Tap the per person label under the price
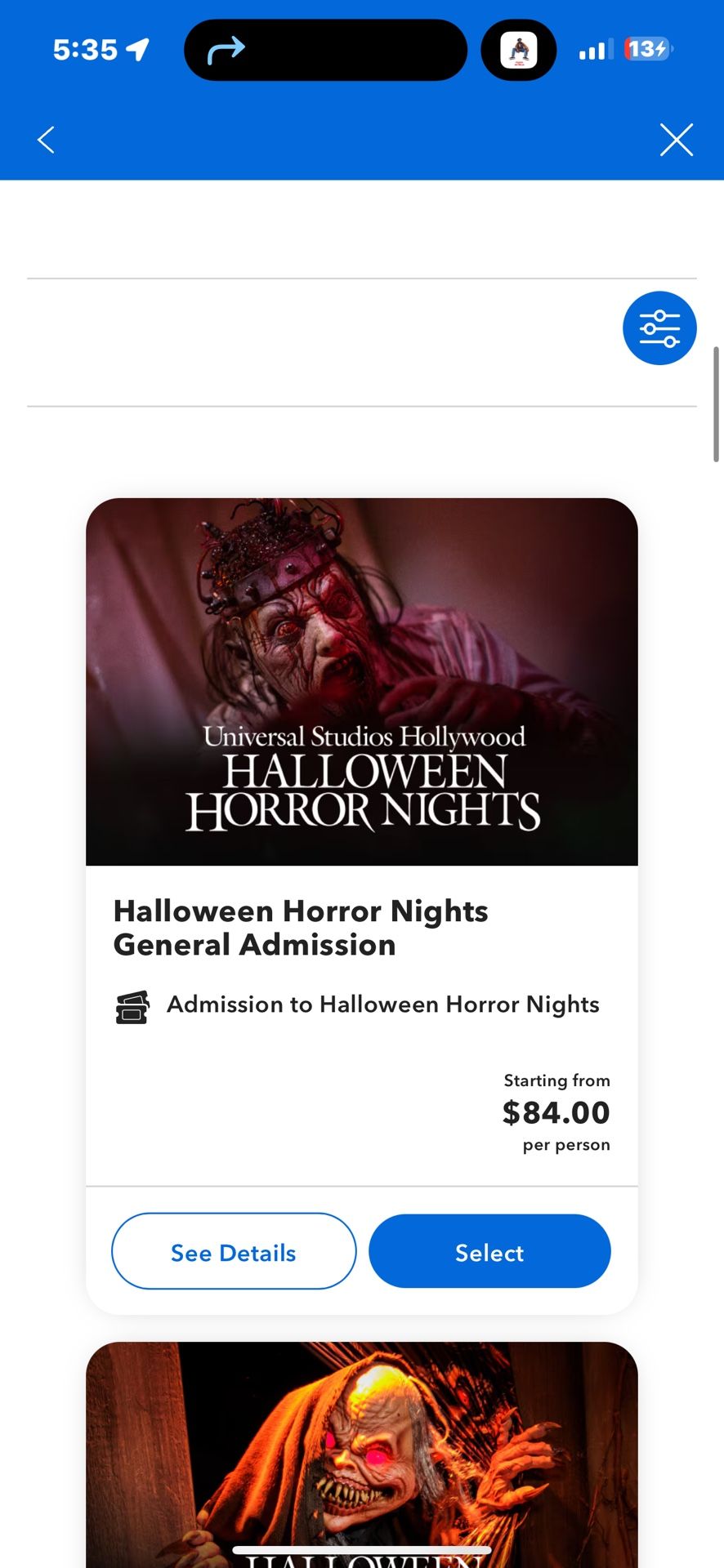The width and height of the screenshot is (724, 1568). [565, 1144]
